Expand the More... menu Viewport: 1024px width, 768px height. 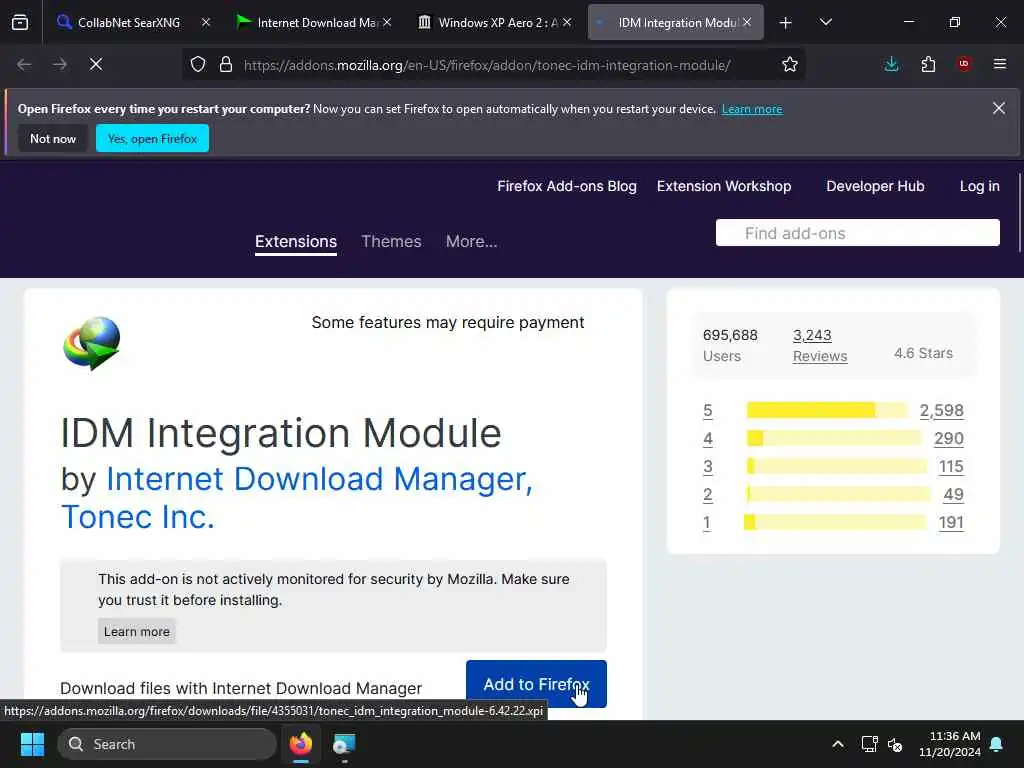[472, 242]
